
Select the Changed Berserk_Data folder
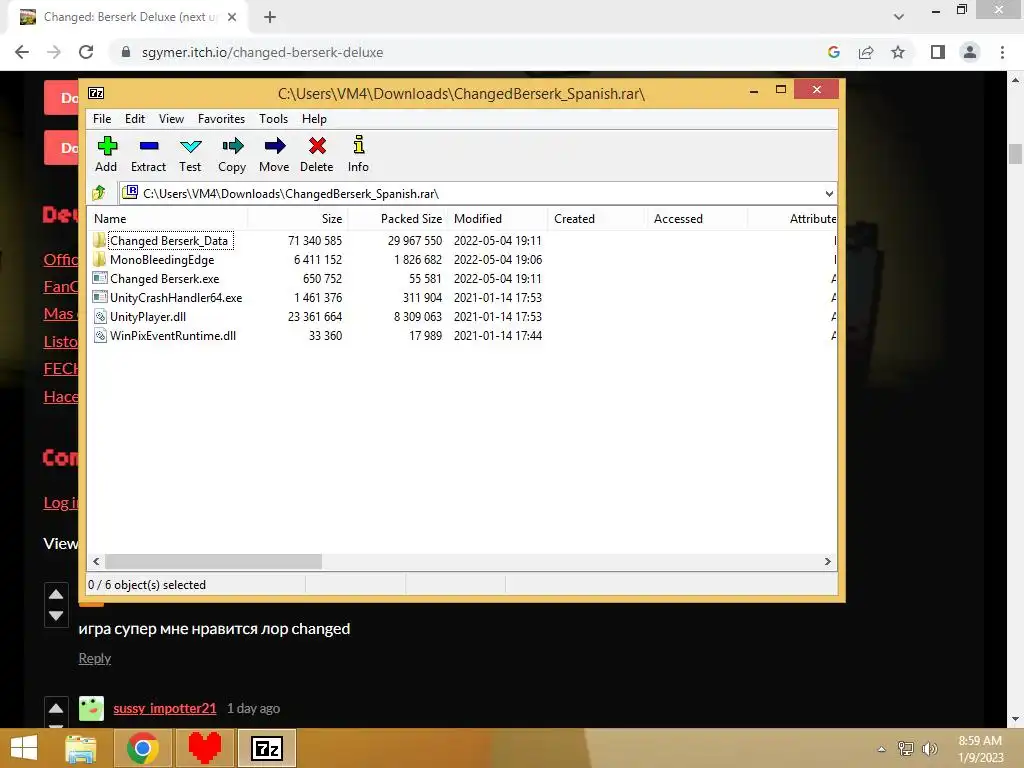168,241
